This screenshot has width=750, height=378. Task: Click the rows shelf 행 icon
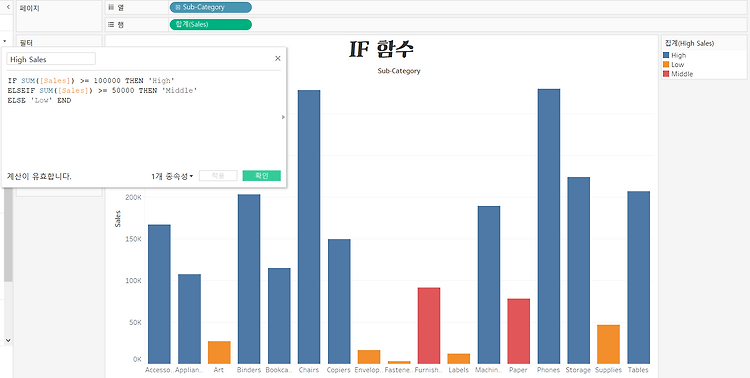(111, 24)
